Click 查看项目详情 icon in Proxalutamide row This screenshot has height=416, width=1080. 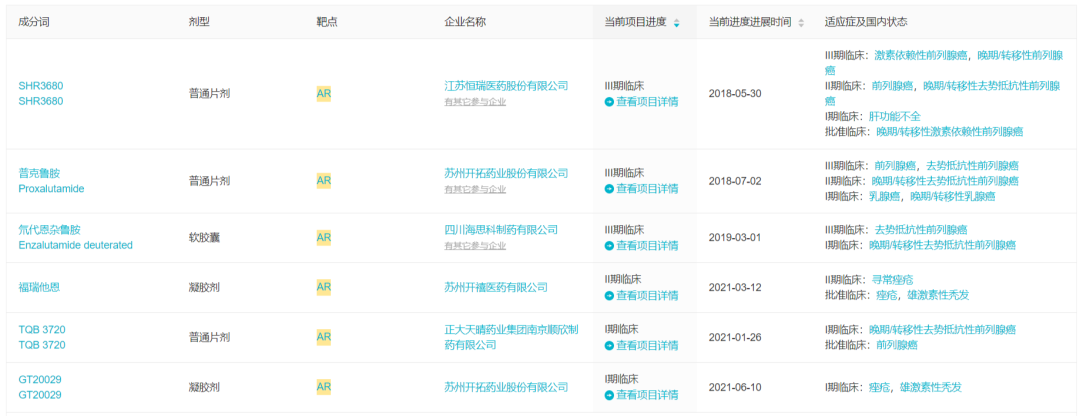point(609,189)
